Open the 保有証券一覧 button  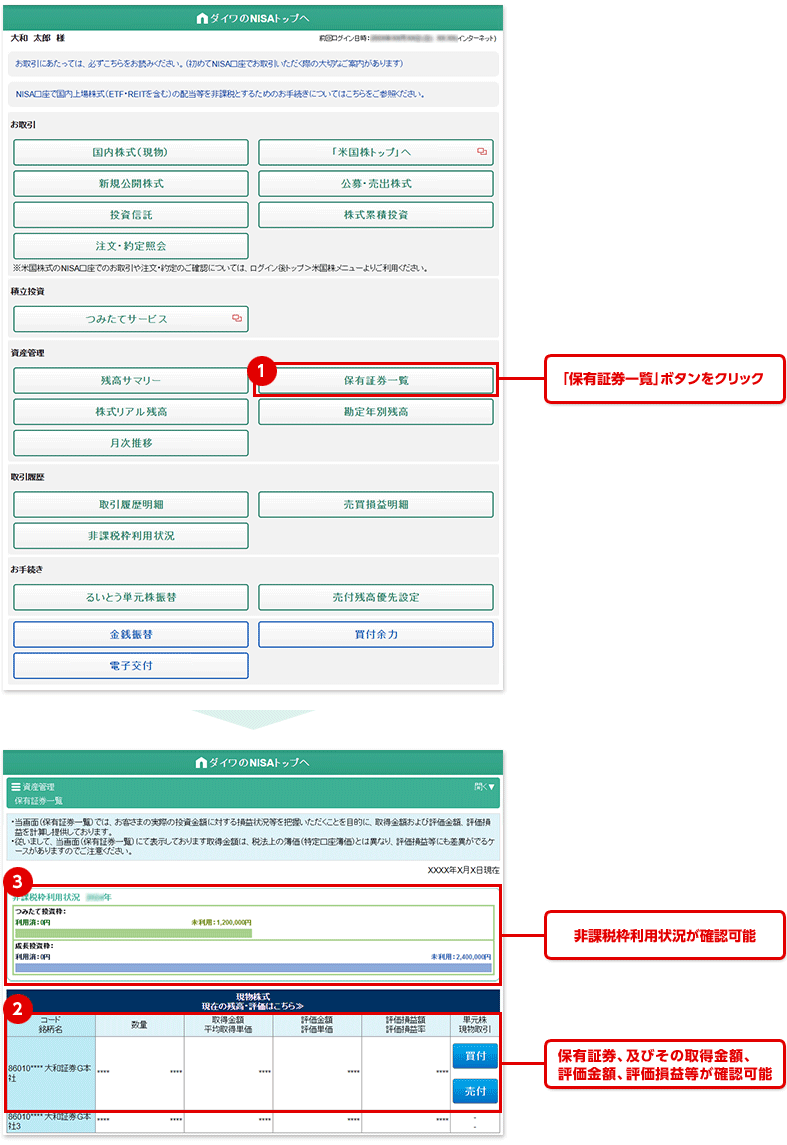[x=375, y=380]
